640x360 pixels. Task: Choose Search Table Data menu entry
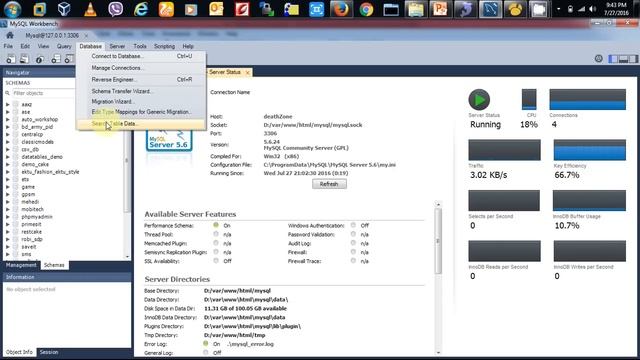(x=141, y=124)
